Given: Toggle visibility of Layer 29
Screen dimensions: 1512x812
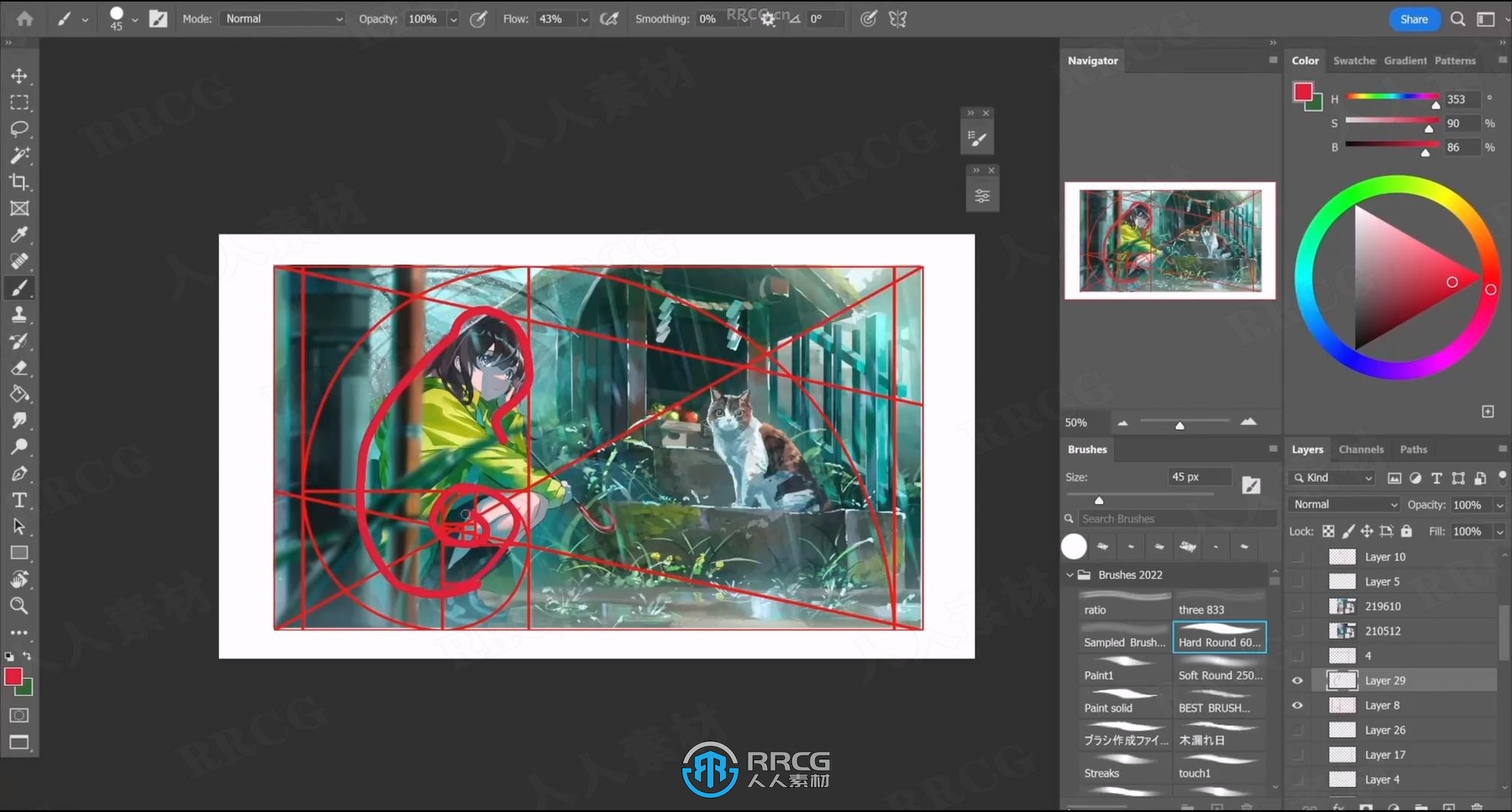Looking at the screenshot, I should tap(1297, 680).
